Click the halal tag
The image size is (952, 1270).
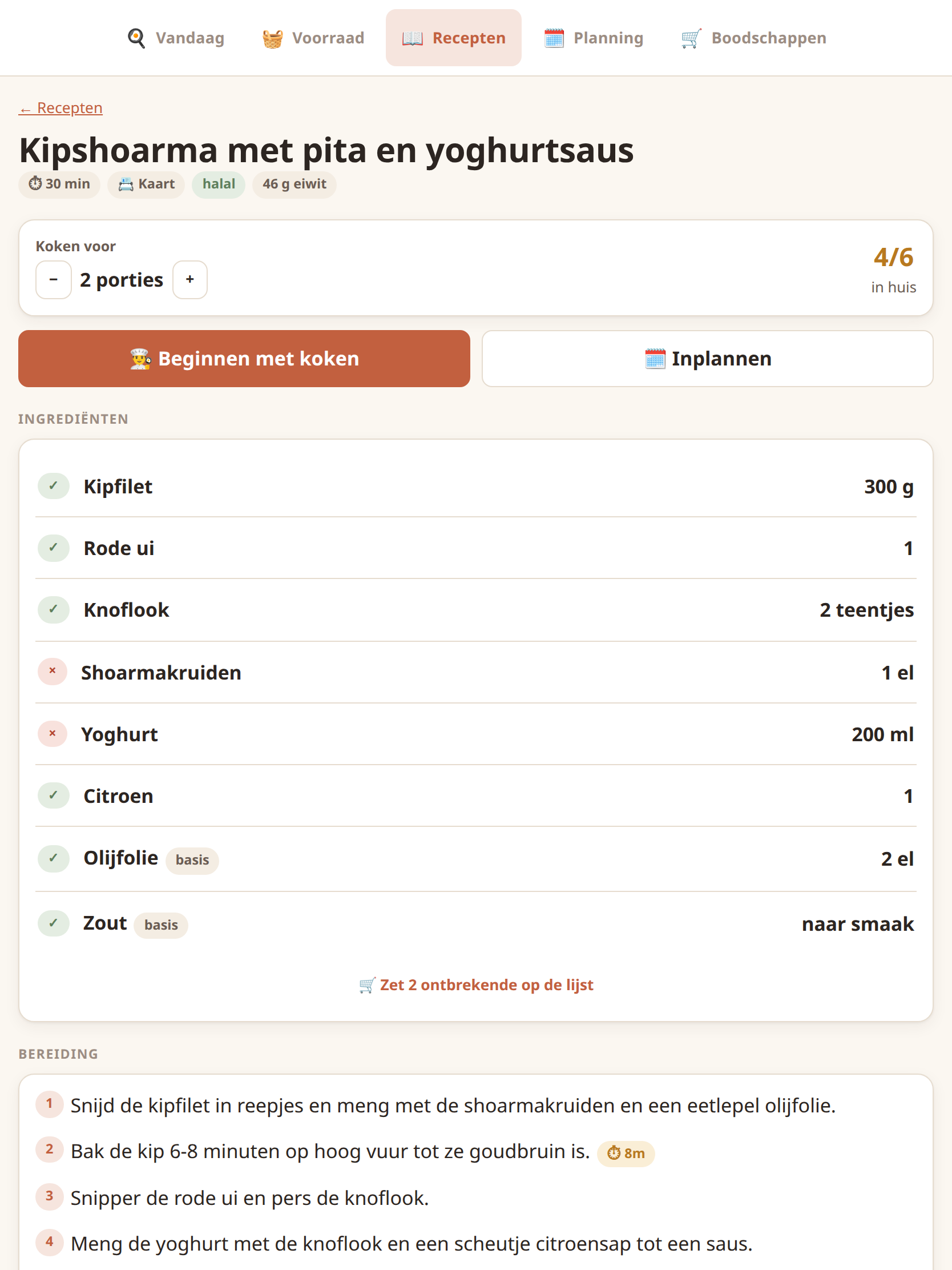coord(219,184)
